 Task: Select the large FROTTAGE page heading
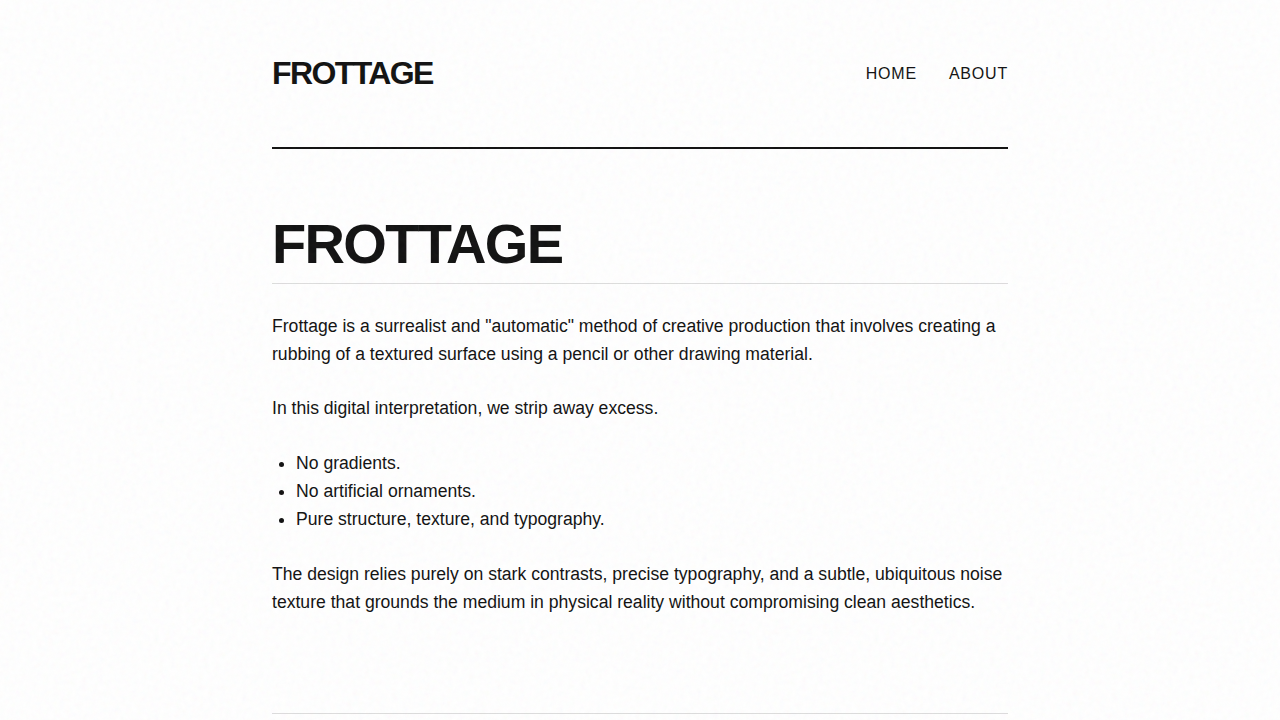(417, 243)
